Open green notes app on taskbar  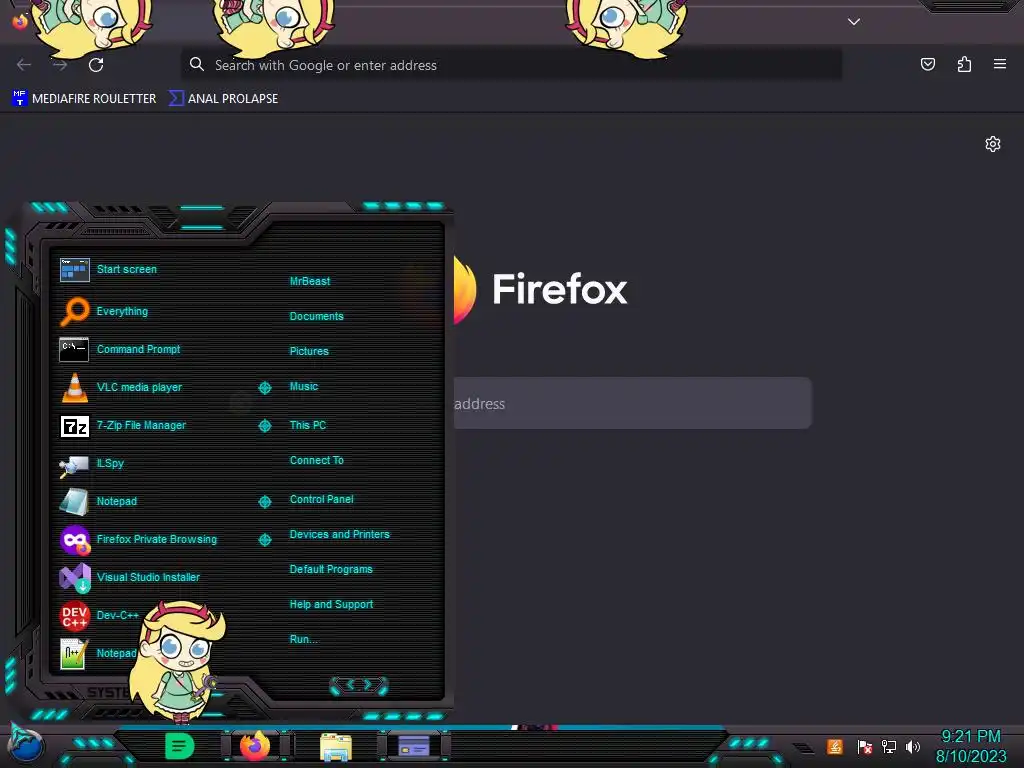click(x=179, y=746)
